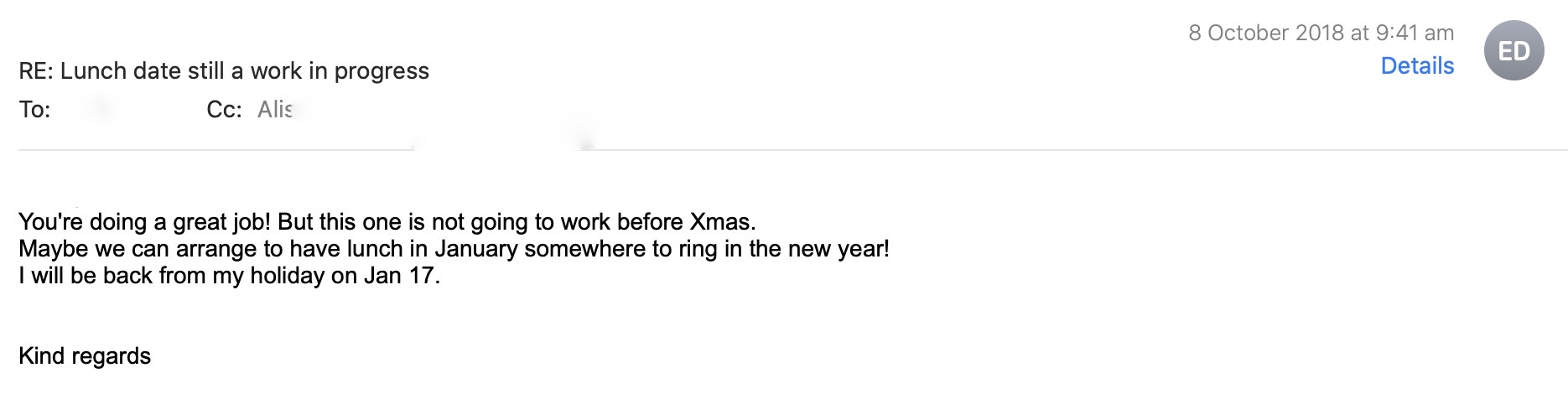
Task: Select the Cc recipient starting with "Alis"
Action: coord(275,110)
